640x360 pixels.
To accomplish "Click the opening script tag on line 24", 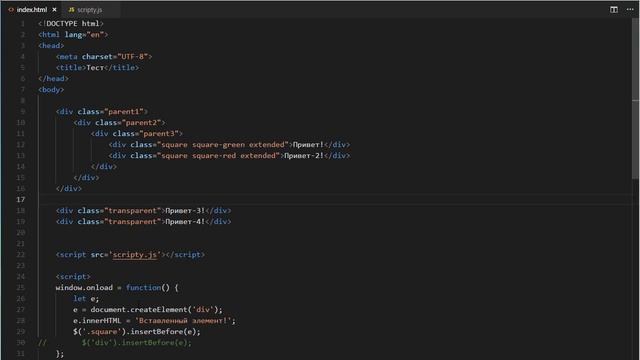I will pos(73,277).
